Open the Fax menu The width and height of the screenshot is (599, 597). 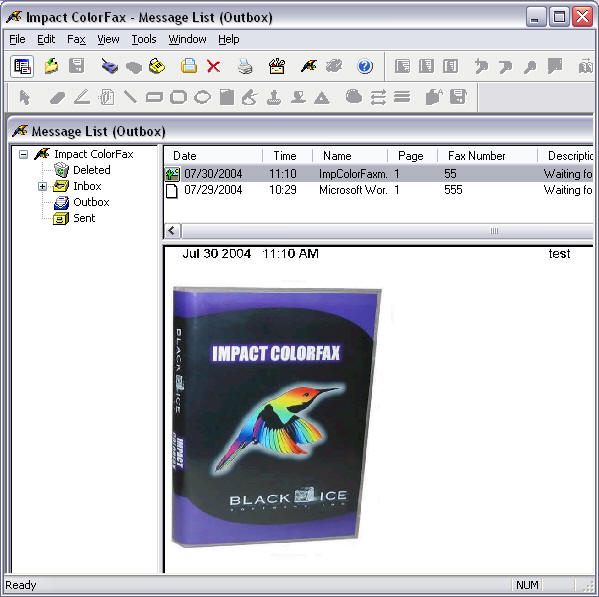[x=76, y=39]
